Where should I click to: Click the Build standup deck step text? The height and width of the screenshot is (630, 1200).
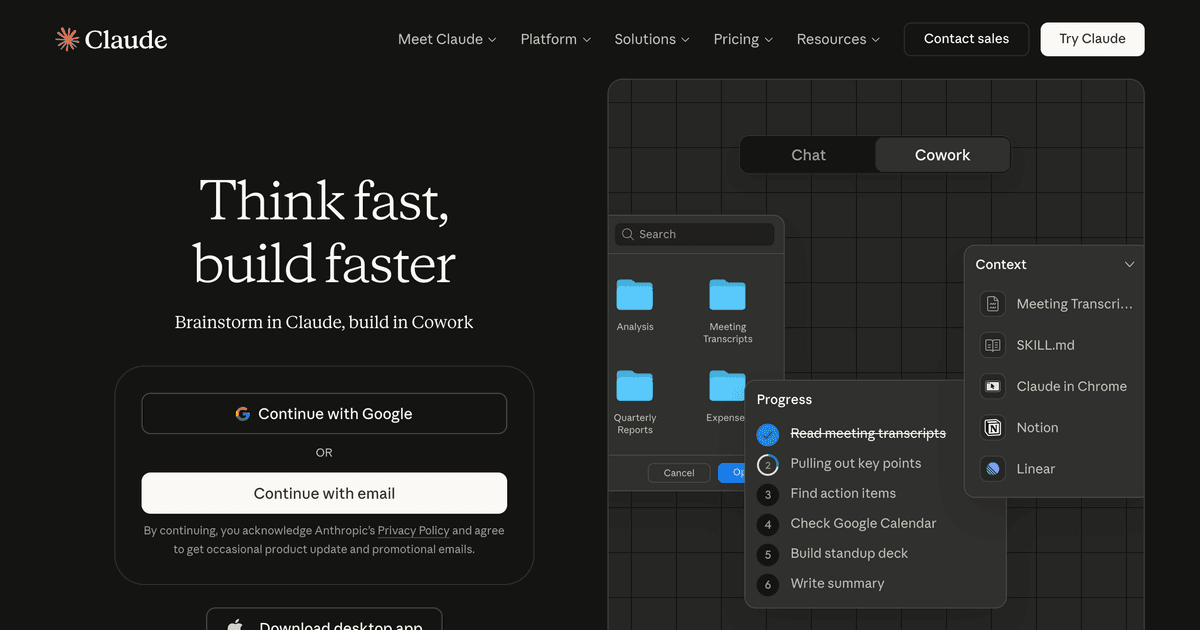(x=849, y=553)
